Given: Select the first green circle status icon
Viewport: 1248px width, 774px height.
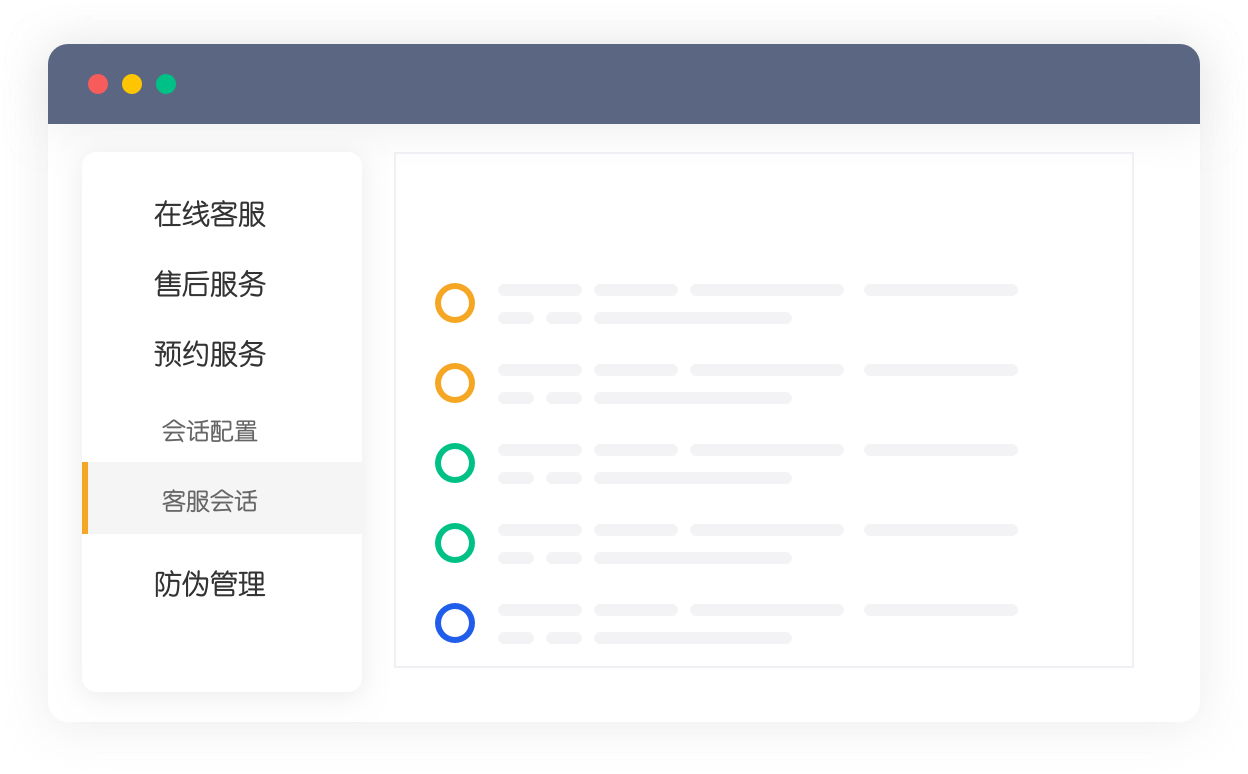Looking at the screenshot, I should 455,463.
